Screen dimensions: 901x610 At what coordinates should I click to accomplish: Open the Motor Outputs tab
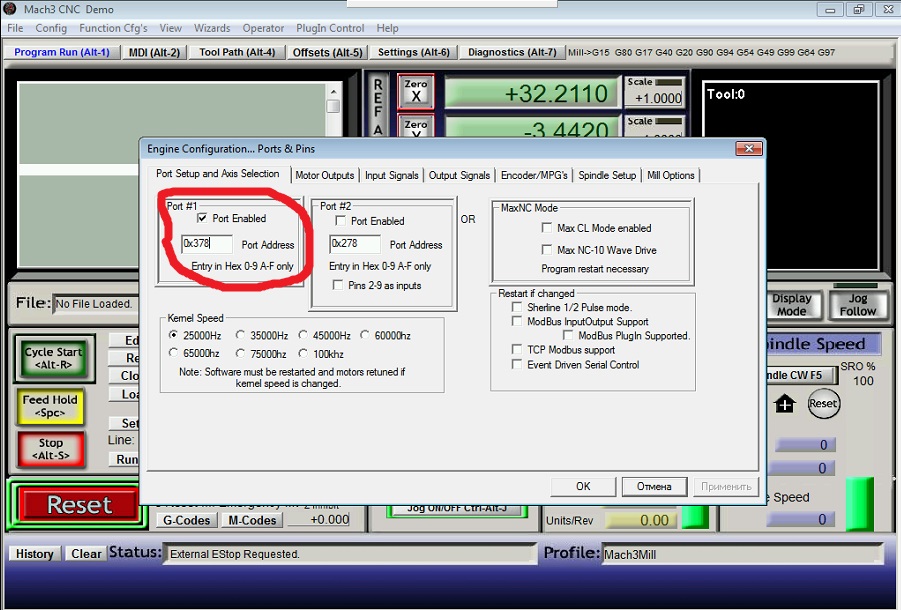[325, 175]
